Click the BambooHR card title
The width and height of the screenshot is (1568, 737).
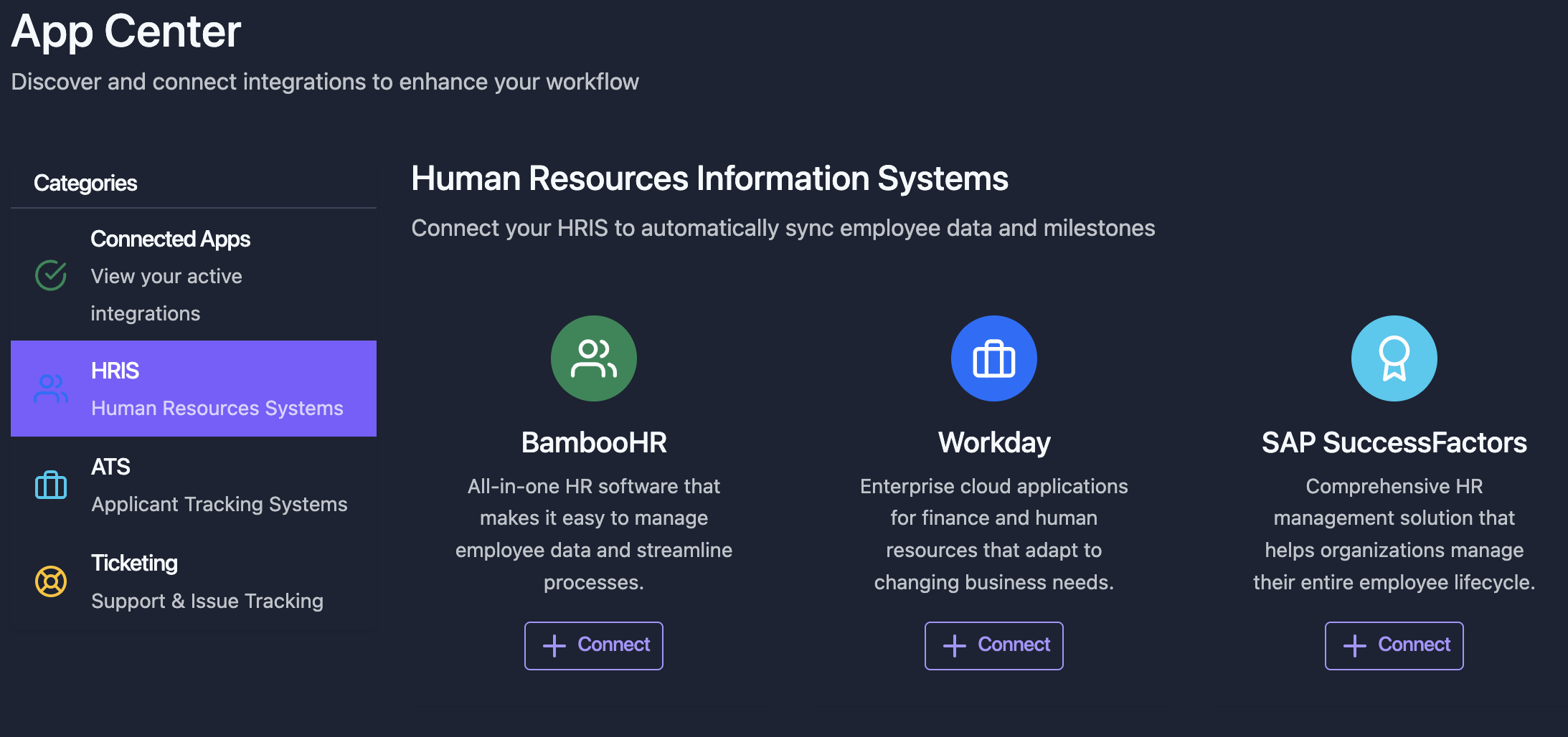coord(593,442)
